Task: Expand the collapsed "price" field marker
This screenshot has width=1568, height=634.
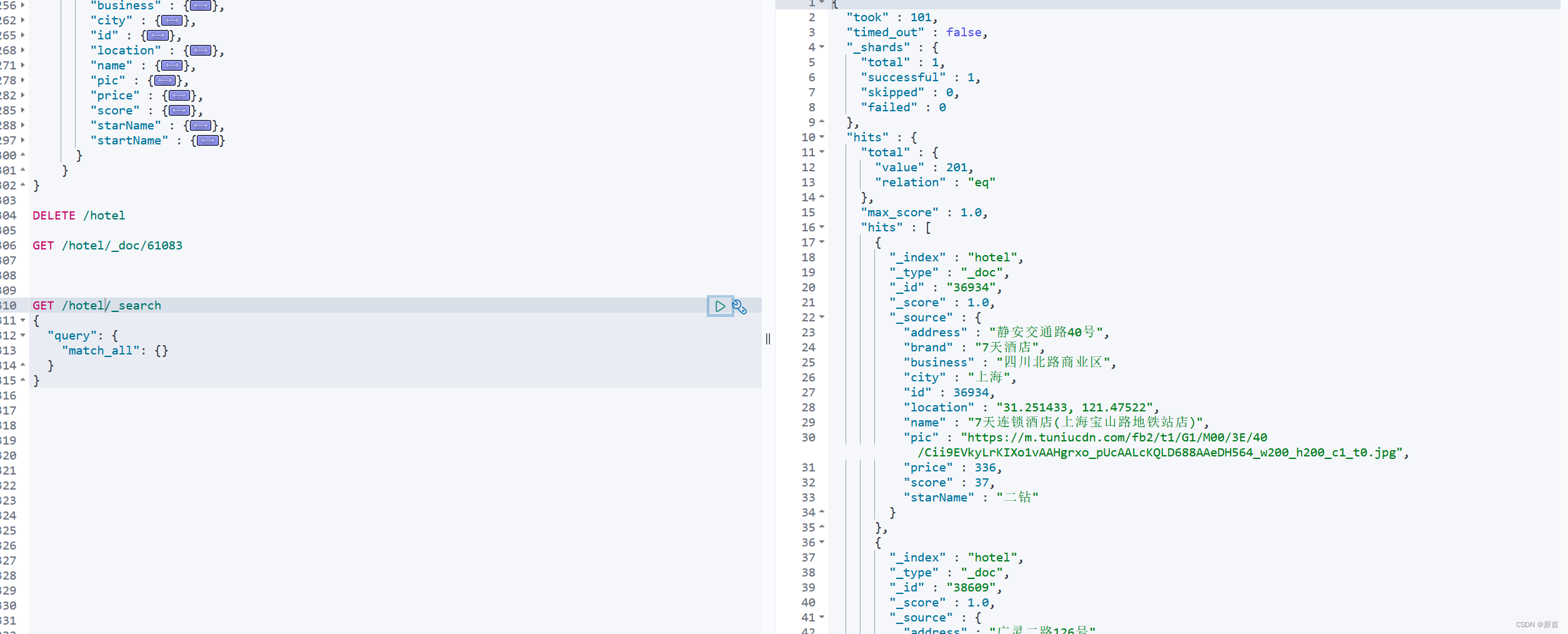Action: pyautogui.click(x=179, y=96)
